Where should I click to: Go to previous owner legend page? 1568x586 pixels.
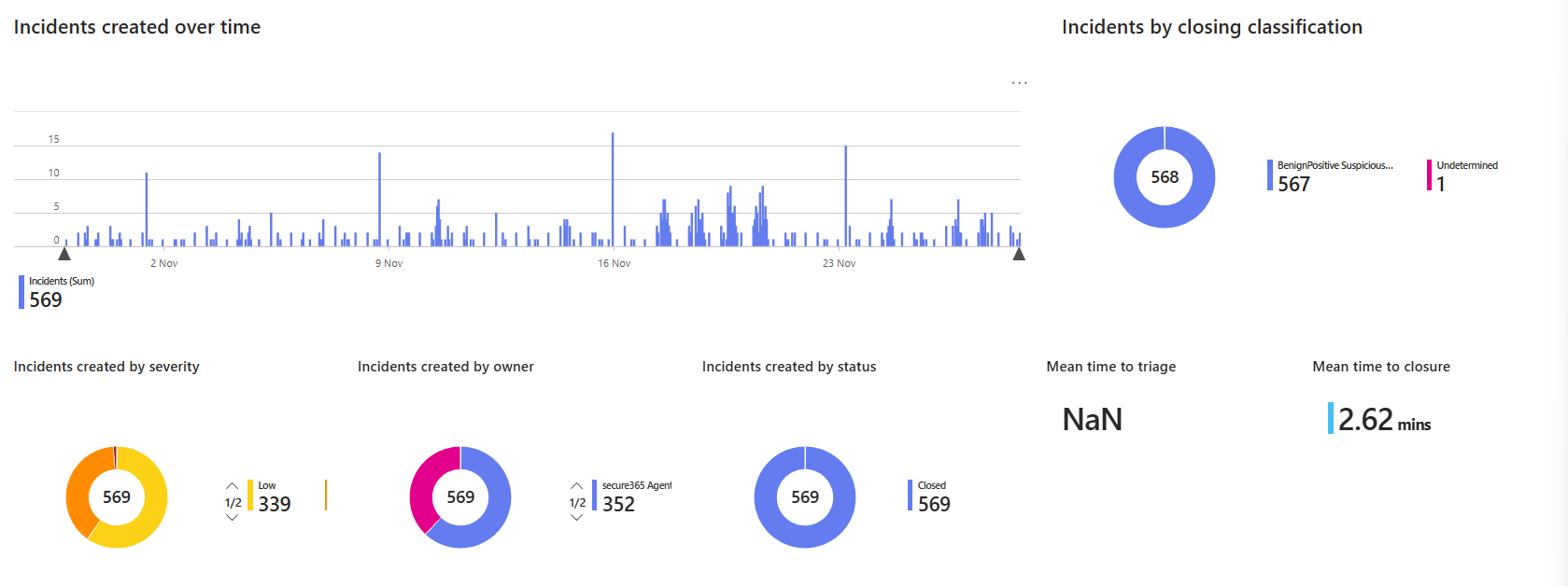(576, 486)
